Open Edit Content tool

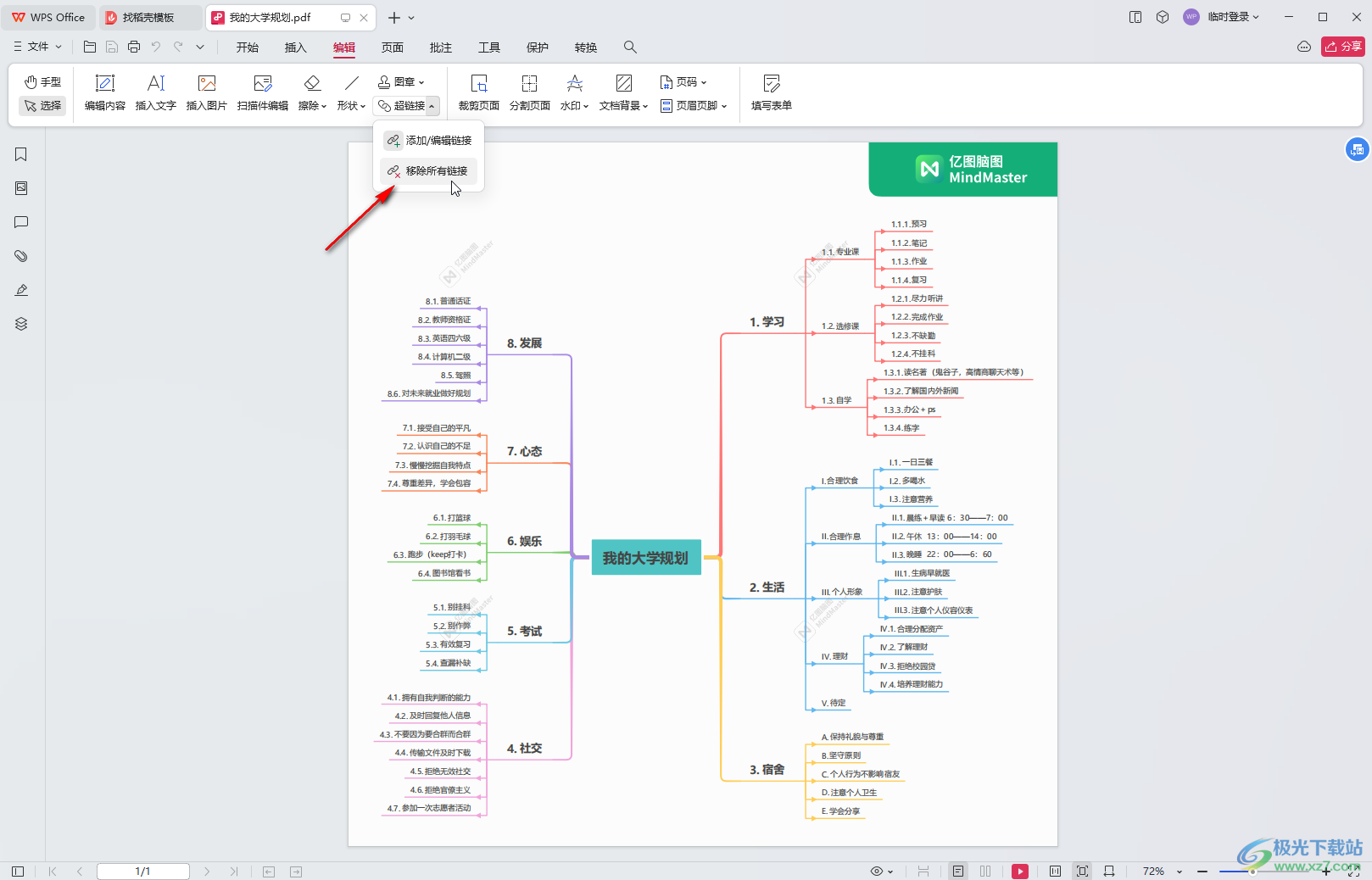point(105,92)
